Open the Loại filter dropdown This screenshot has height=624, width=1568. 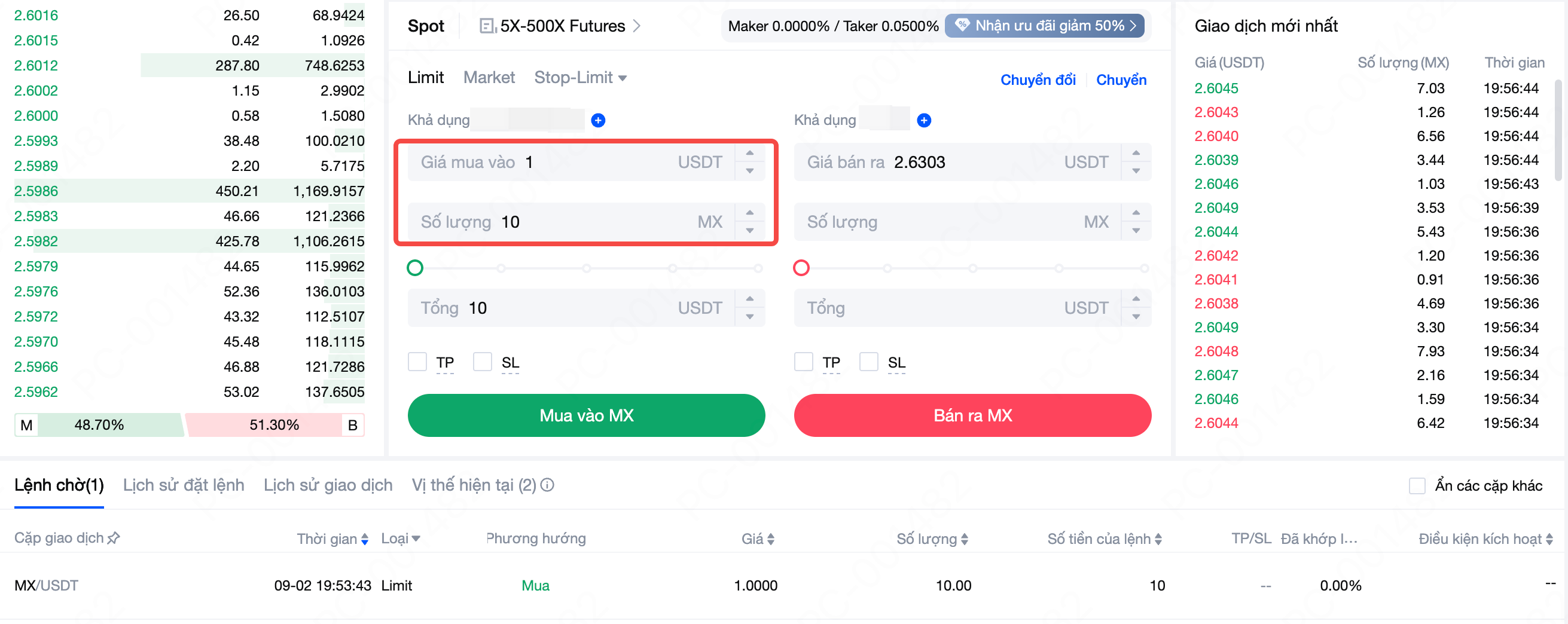[416, 539]
